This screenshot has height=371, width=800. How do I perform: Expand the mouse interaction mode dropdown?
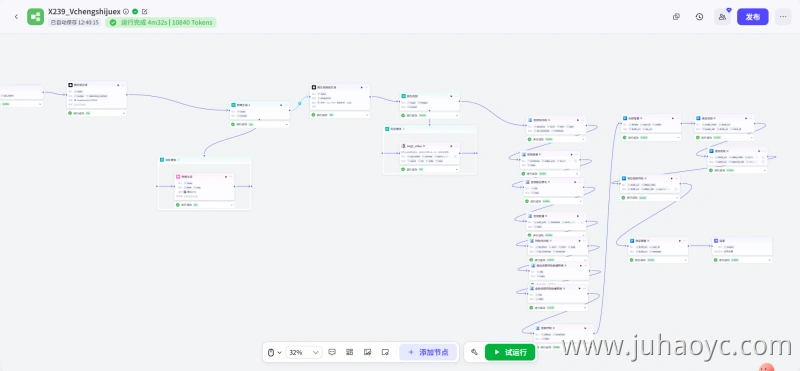274,352
